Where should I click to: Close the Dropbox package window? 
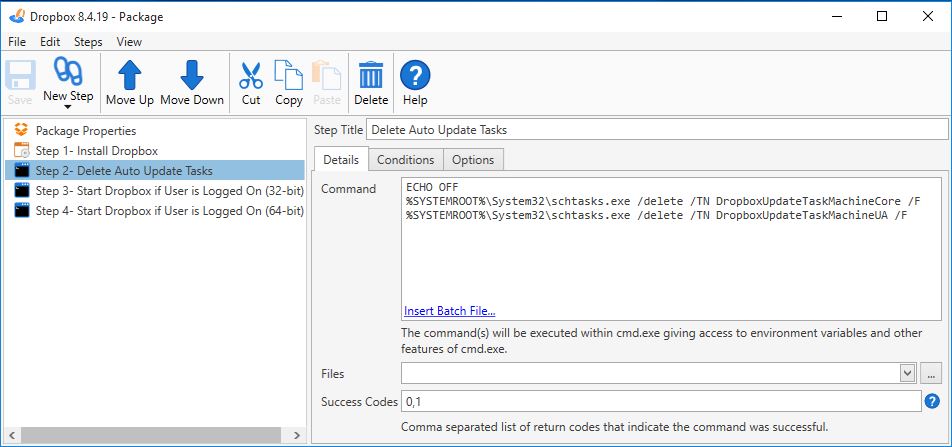[x=928, y=16]
